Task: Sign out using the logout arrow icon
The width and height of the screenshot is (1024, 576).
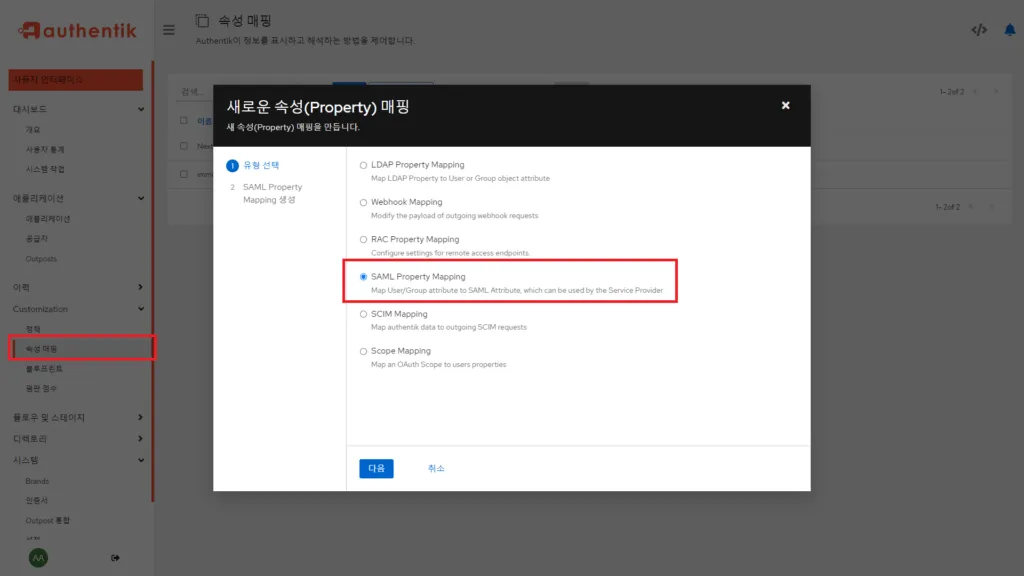Action: coord(116,558)
